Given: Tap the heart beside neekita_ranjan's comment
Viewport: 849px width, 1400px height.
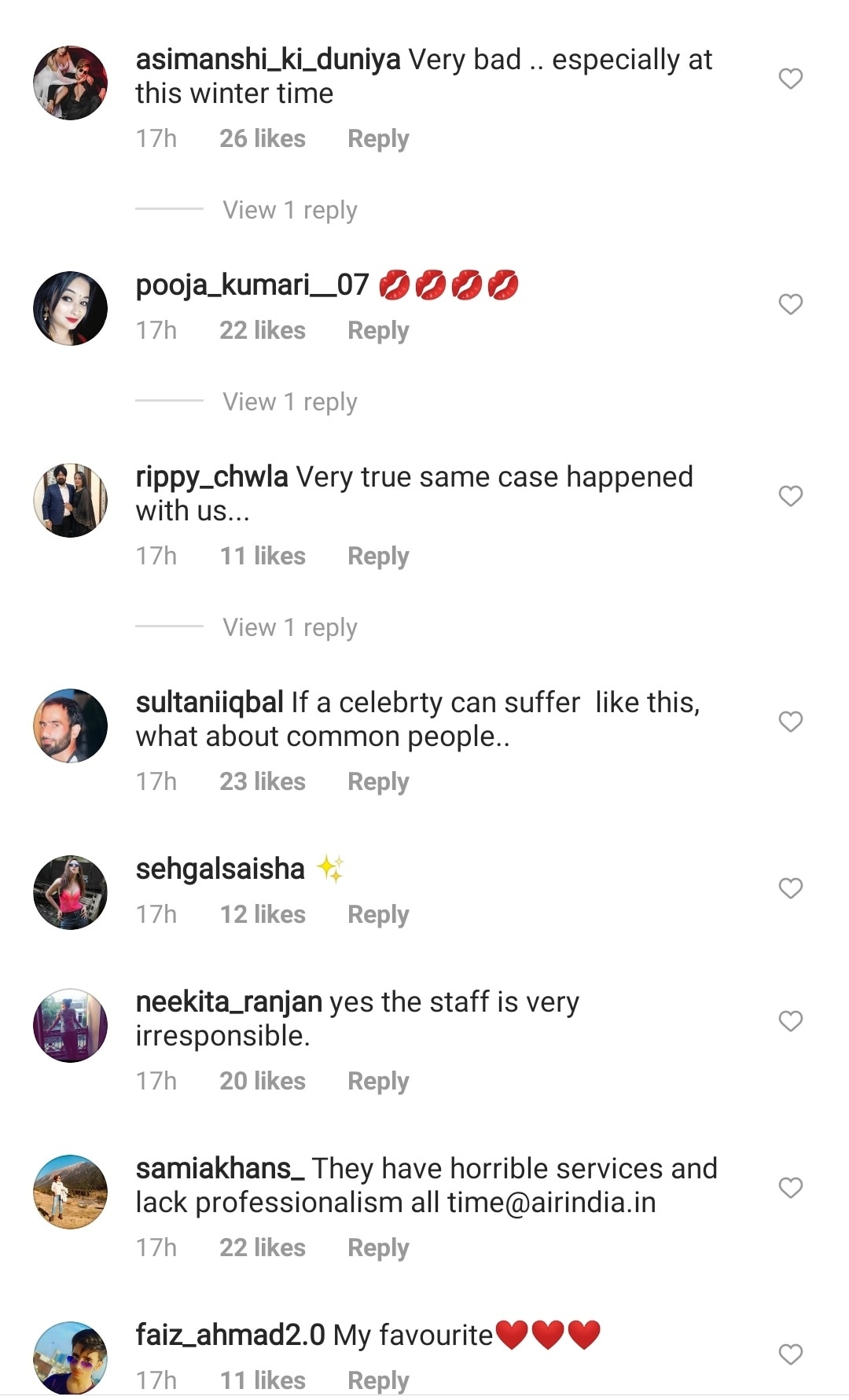Looking at the screenshot, I should 790,1021.
